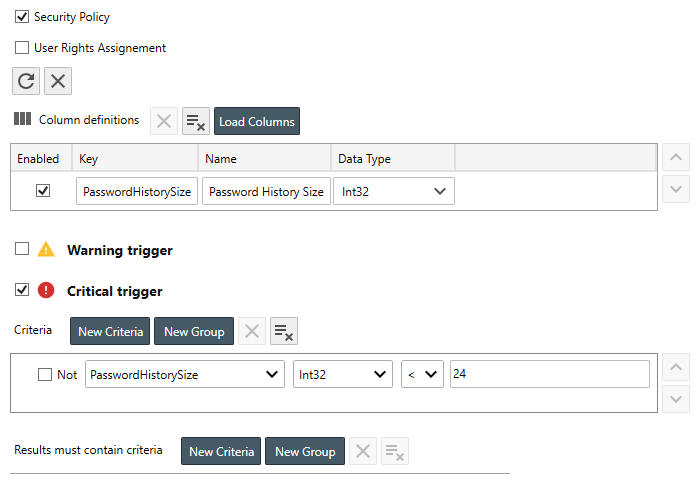Image resolution: width=700 pixels, height=484 pixels.
Task: Click the refresh icon button
Action: pyautogui.click(x=26, y=81)
